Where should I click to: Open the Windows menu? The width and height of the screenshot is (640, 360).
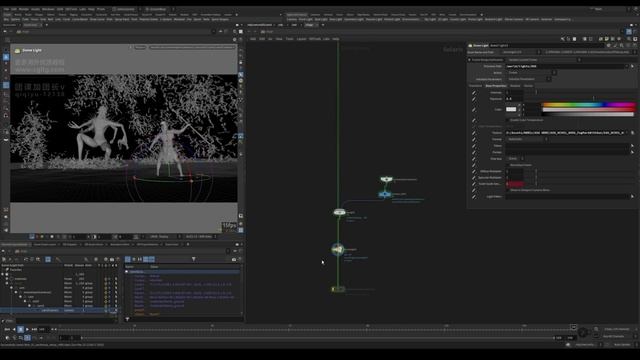pyautogui.click(x=48, y=9)
